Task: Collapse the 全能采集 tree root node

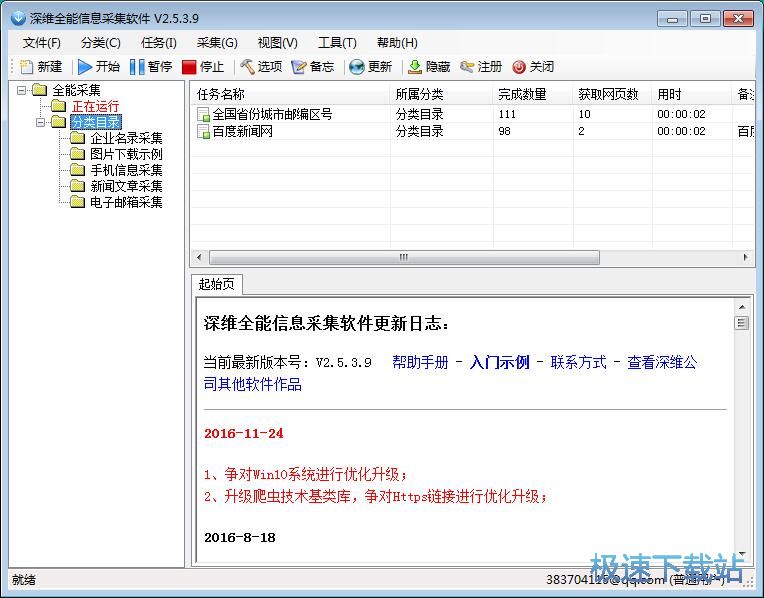Action: pos(21,90)
